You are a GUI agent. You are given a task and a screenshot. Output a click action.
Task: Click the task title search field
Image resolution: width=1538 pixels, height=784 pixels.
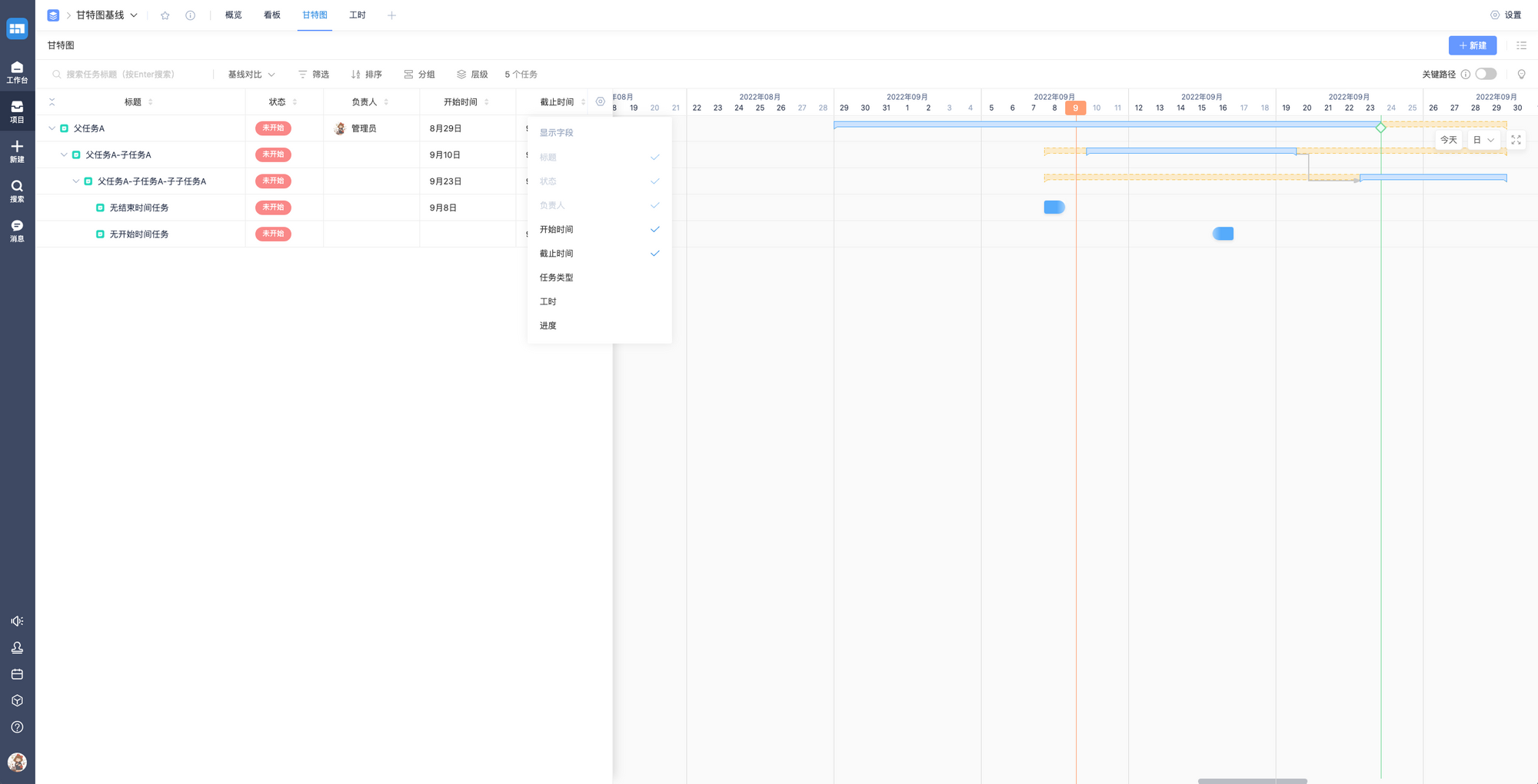coord(131,75)
